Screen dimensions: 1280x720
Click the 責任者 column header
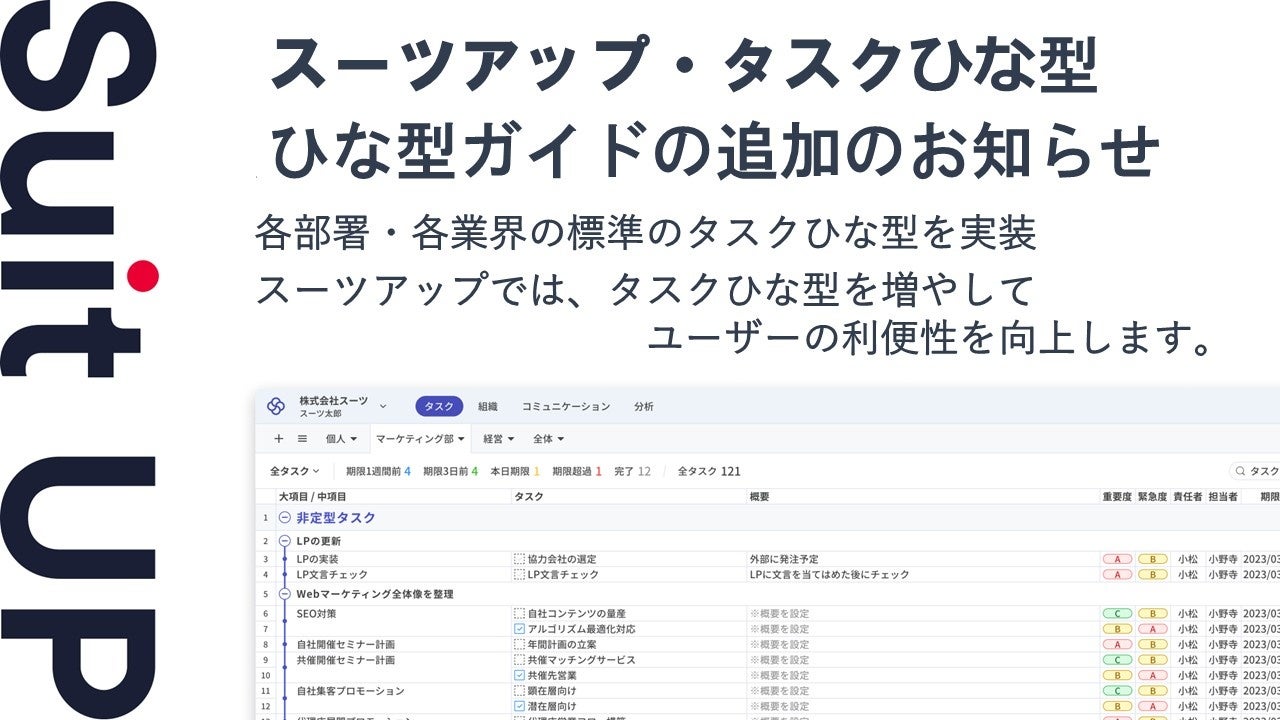(x=1187, y=497)
